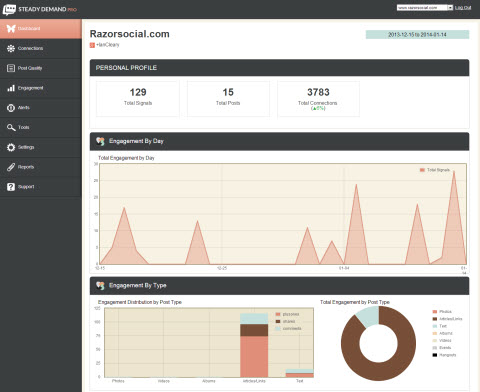Click the 'Videos' bar chart axis label
The height and width of the screenshot is (392, 480).
click(163, 381)
